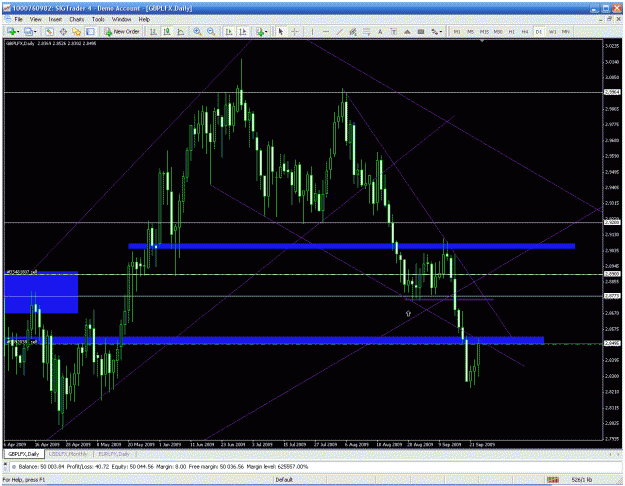Toggle the Terminal window icon
Viewport: 625px width, 486px height.
(x=90, y=31)
